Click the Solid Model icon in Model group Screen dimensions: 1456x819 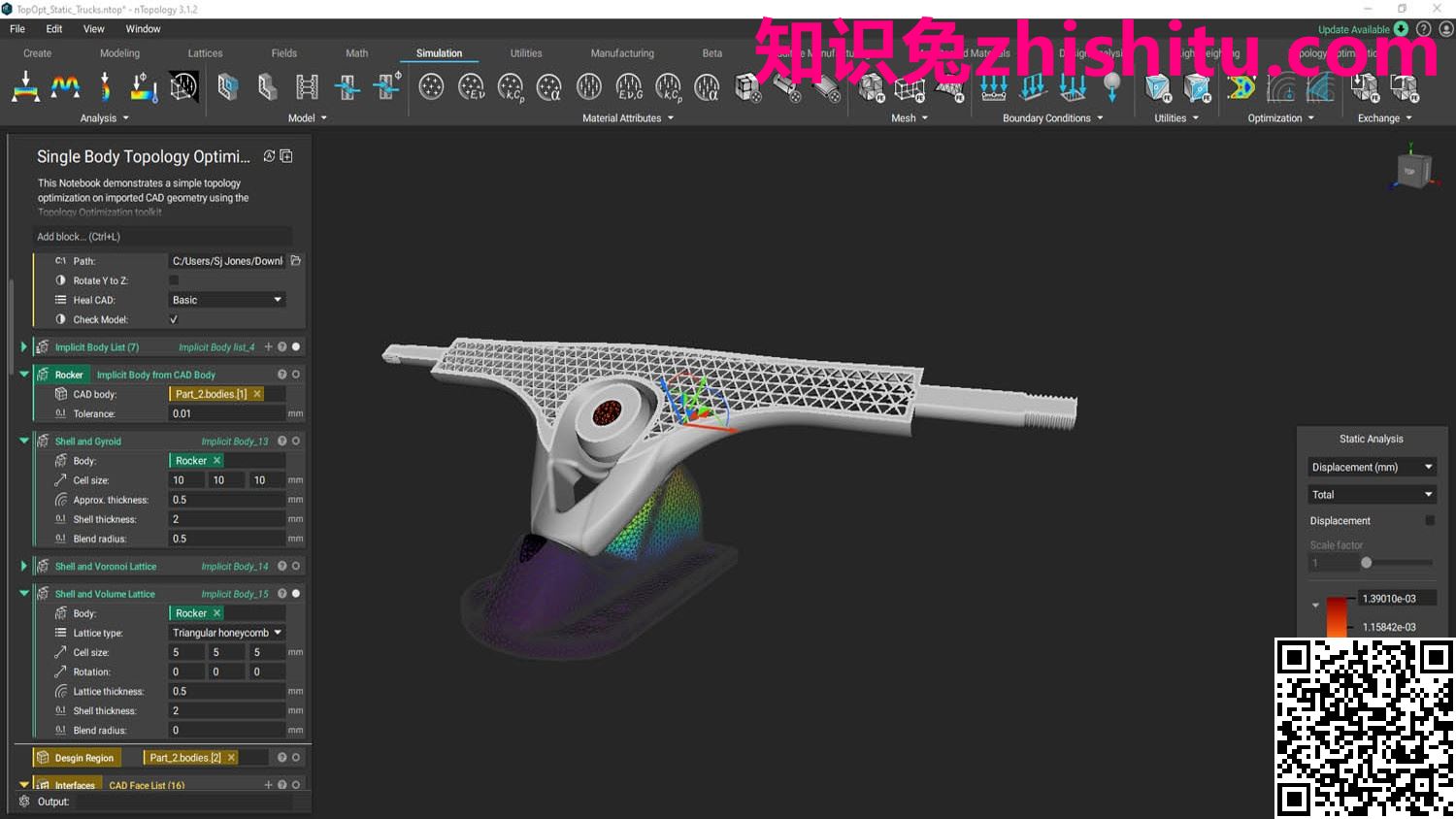(228, 87)
